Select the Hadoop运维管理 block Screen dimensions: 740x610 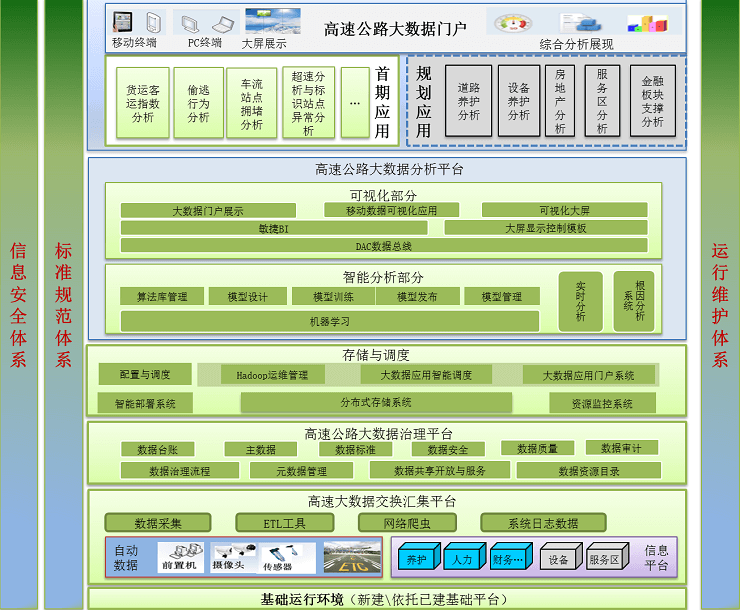(271, 375)
